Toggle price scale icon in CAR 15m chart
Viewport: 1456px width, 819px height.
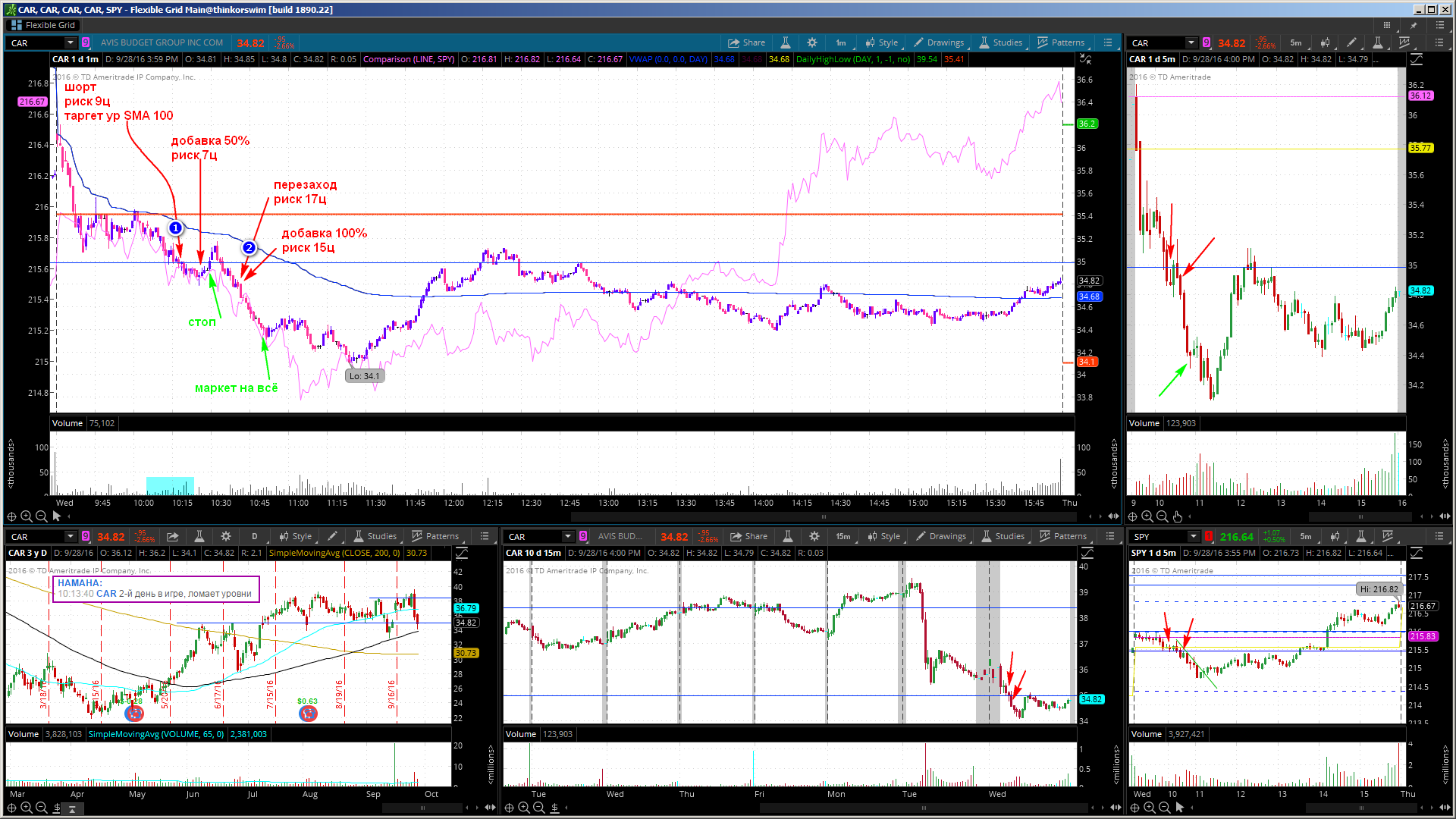1087,553
